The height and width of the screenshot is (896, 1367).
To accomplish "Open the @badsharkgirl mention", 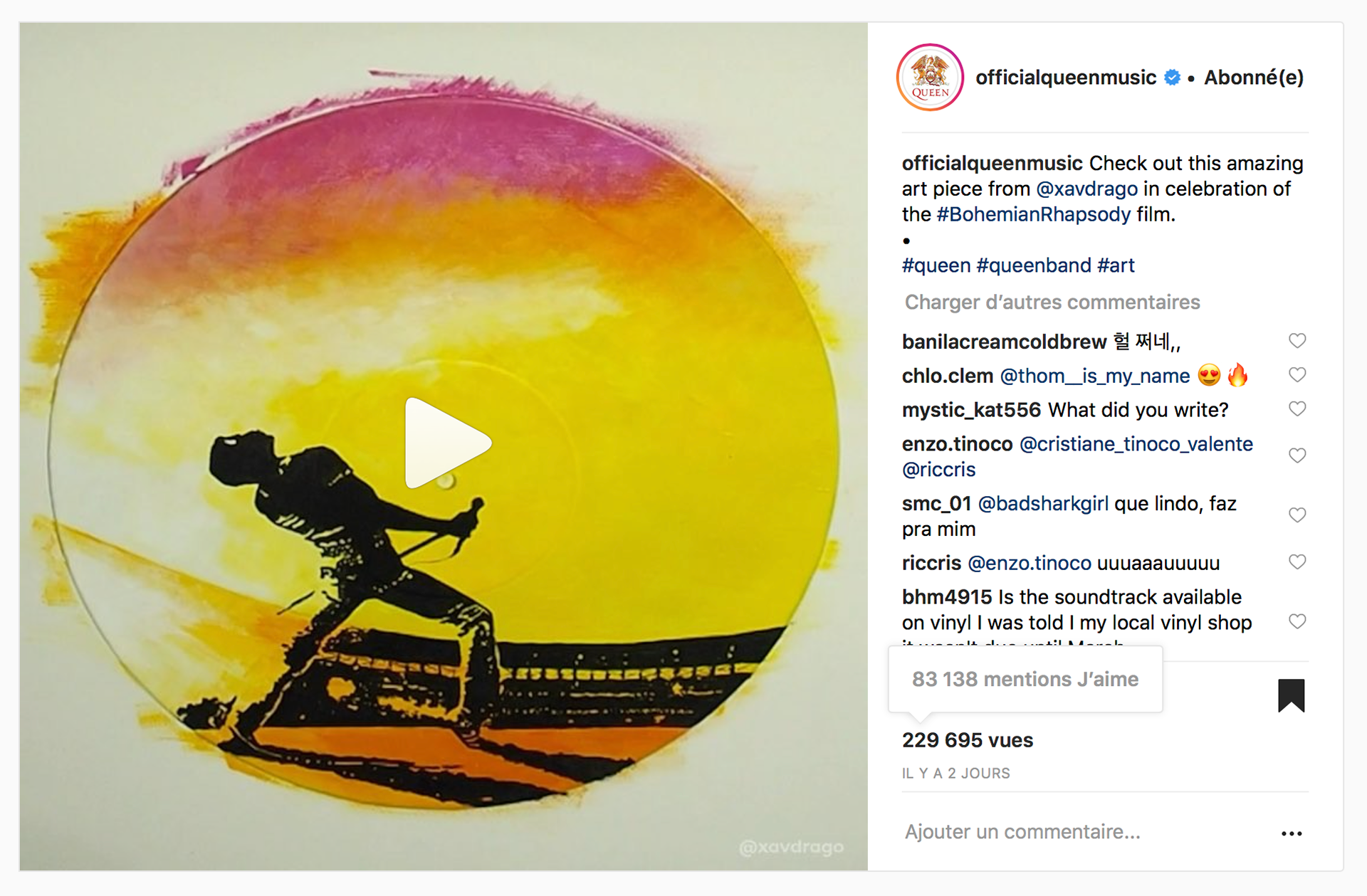I will [x=1043, y=504].
